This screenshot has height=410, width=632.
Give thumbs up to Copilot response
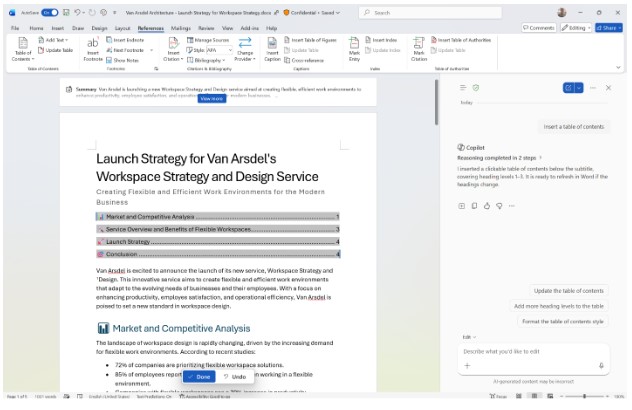point(487,206)
